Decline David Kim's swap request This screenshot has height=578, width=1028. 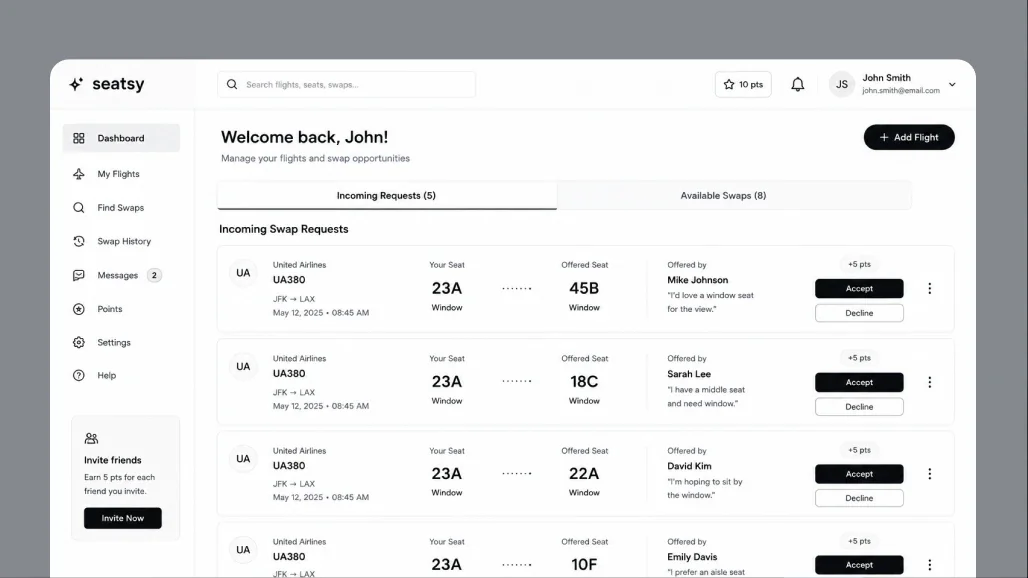pyautogui.click(x=859, y=498)
